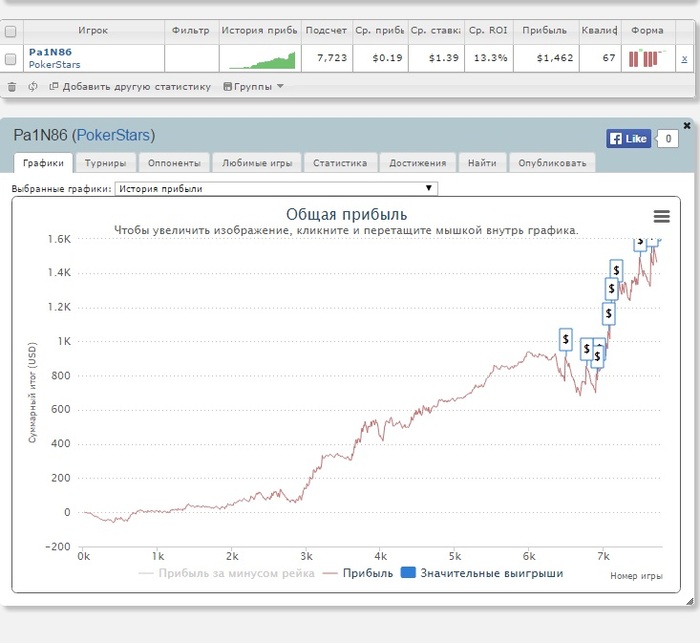Click the $ win marker near 1K level
This screenshot has width=700, height=643.
click(x=566, y=339)
